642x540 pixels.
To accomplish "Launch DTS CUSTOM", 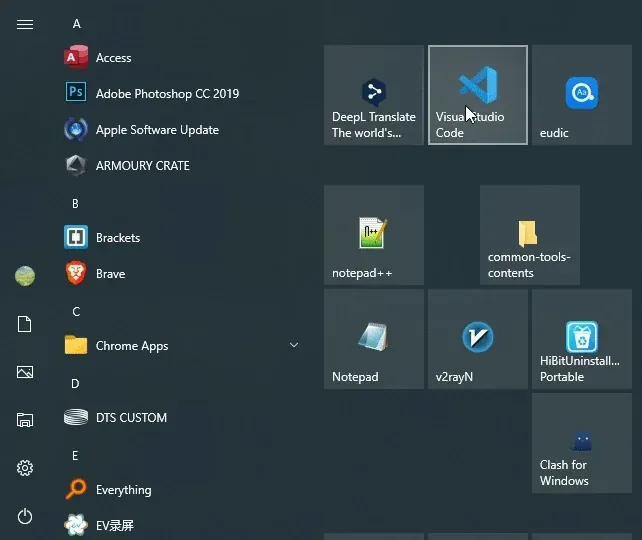I will pos(182,418).
